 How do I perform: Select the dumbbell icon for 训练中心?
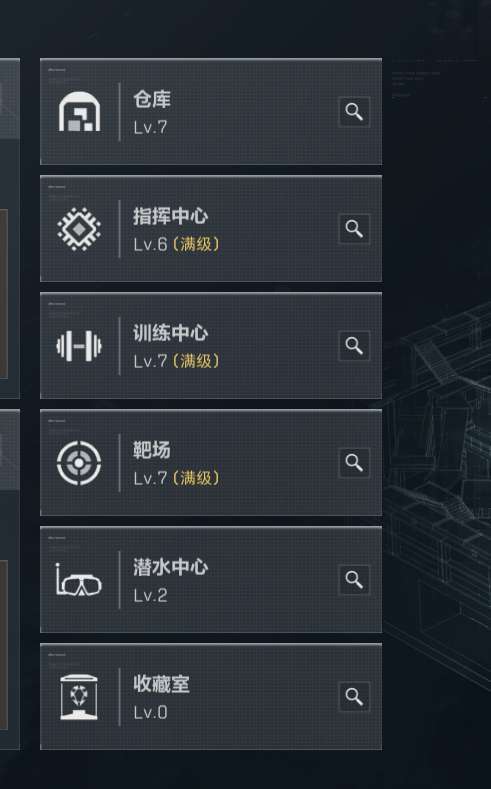click(x=79, y=346)
